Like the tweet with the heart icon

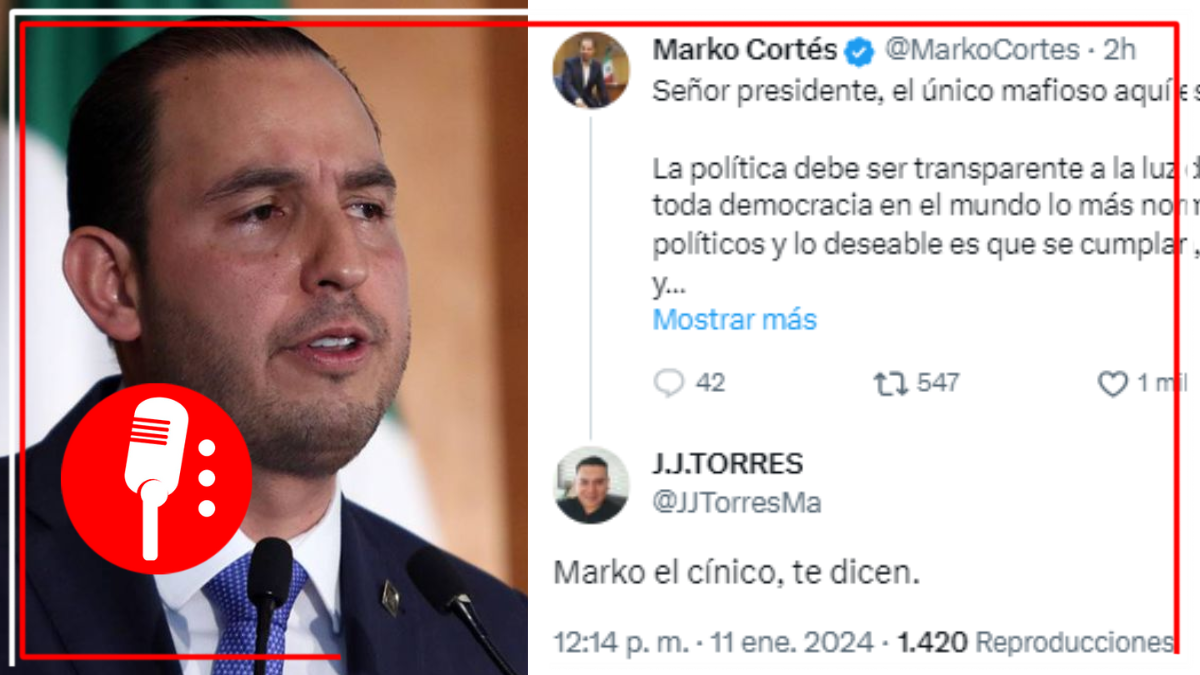click(1113, 384)
